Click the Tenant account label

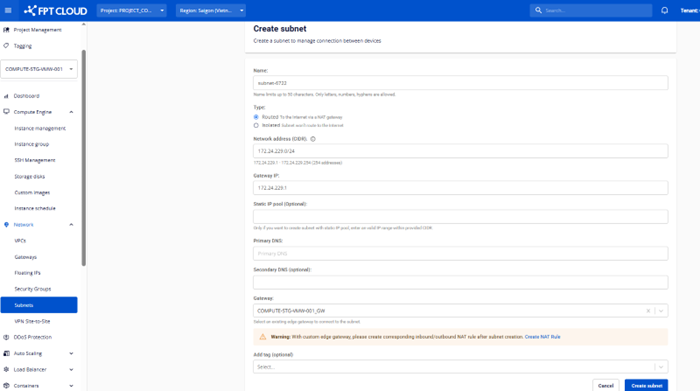pos(690,10)
